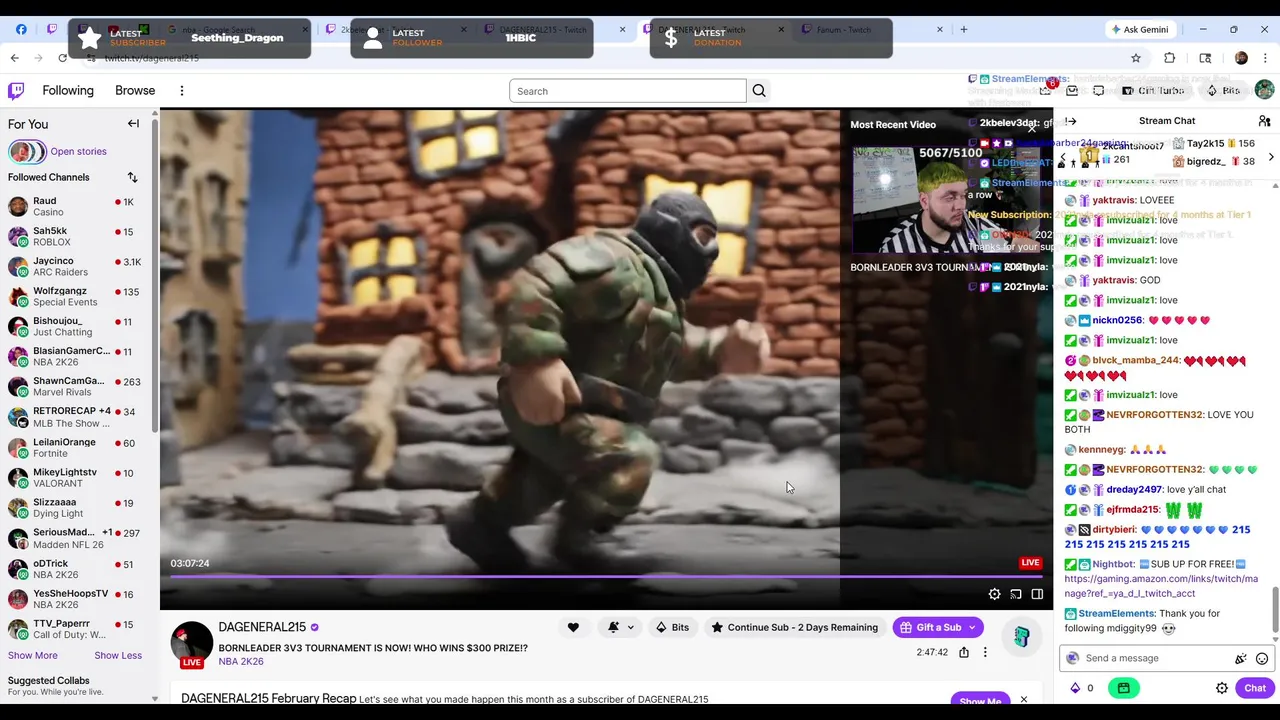Image resolution: width=1280 pixels, height=720 pixels.
Task: Click the Show Me recap button
Action: [980, 700]
